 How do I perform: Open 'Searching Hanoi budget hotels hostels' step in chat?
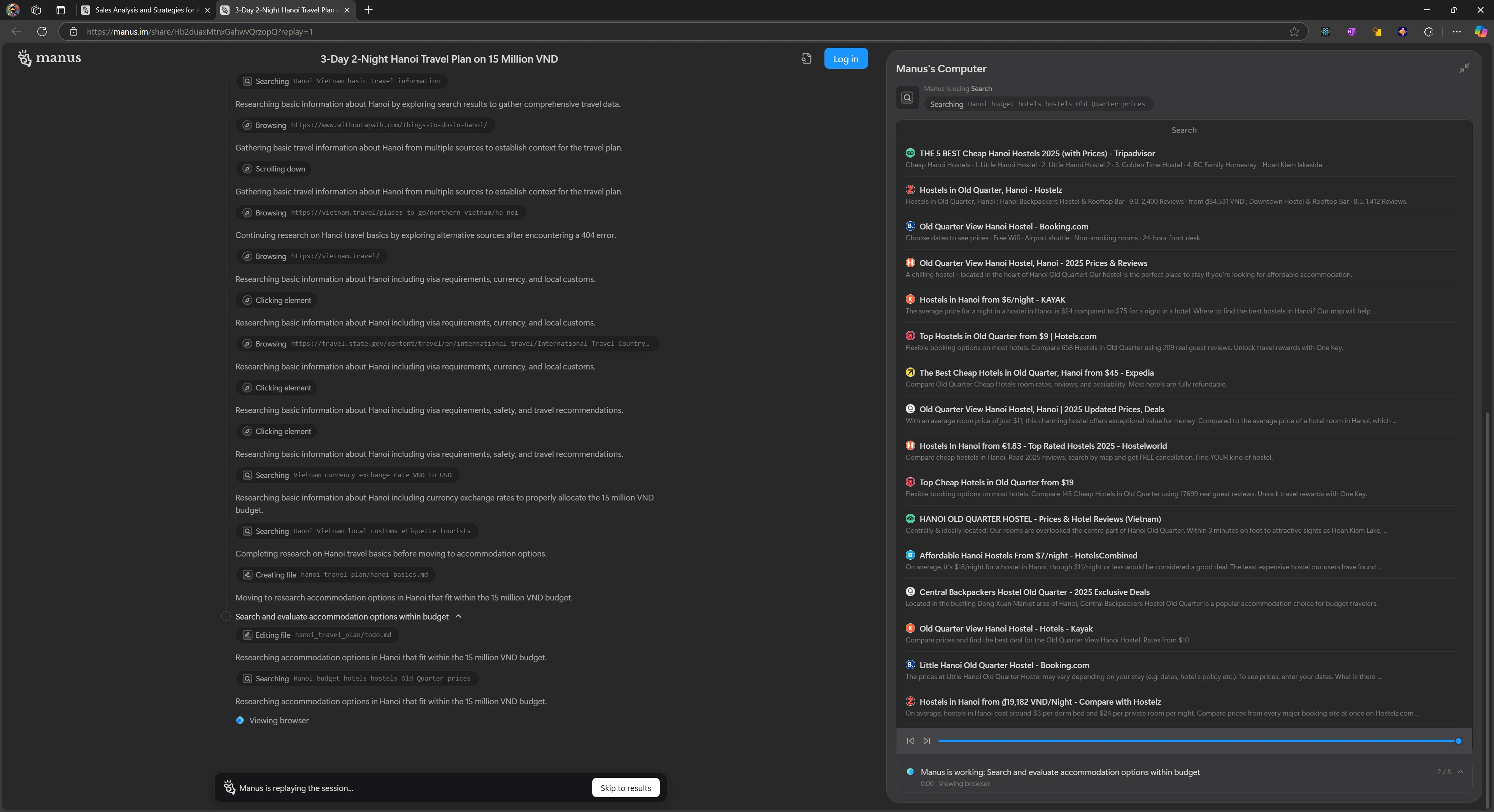357,678
